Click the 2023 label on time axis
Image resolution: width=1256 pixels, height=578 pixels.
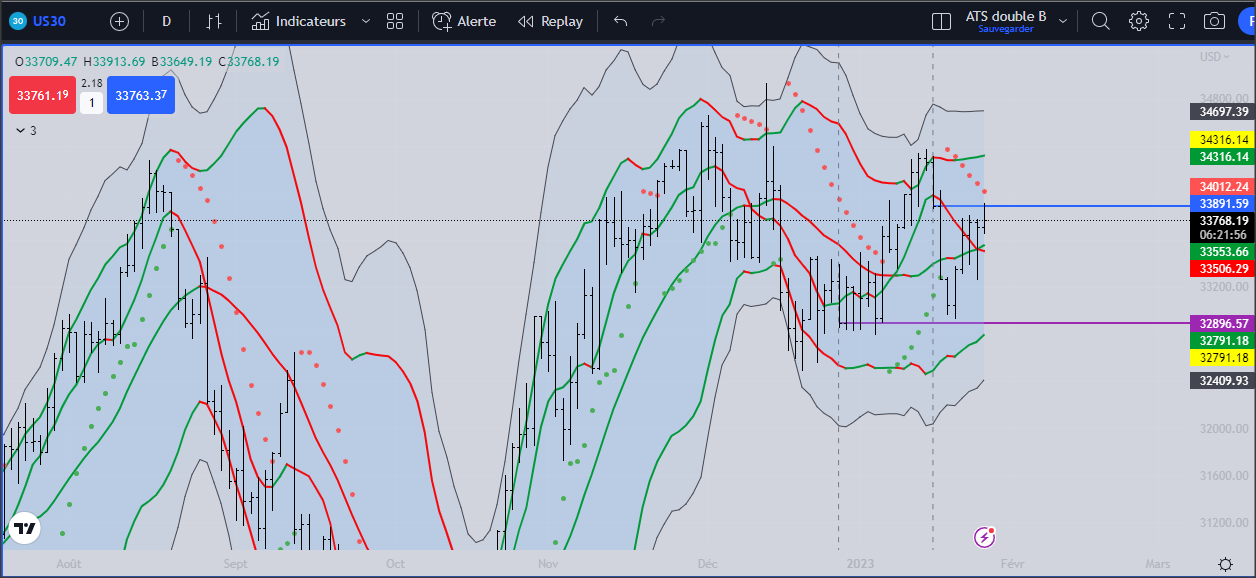point(860,564)
